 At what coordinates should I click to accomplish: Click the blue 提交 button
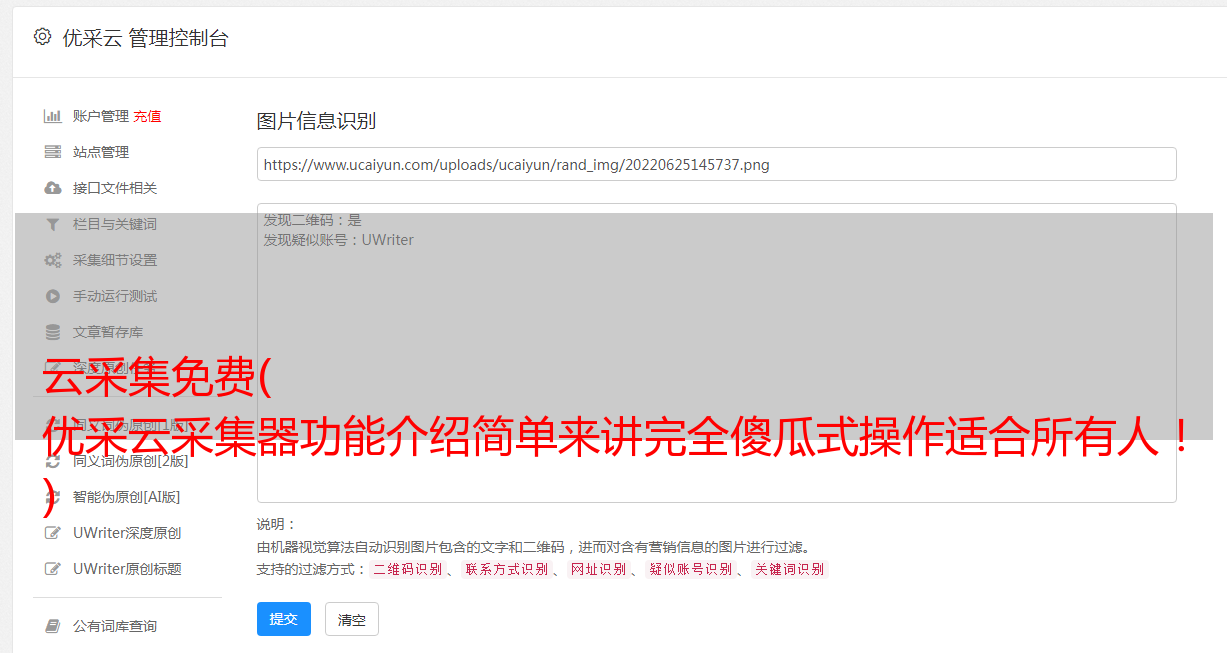[x=284, y=619]
